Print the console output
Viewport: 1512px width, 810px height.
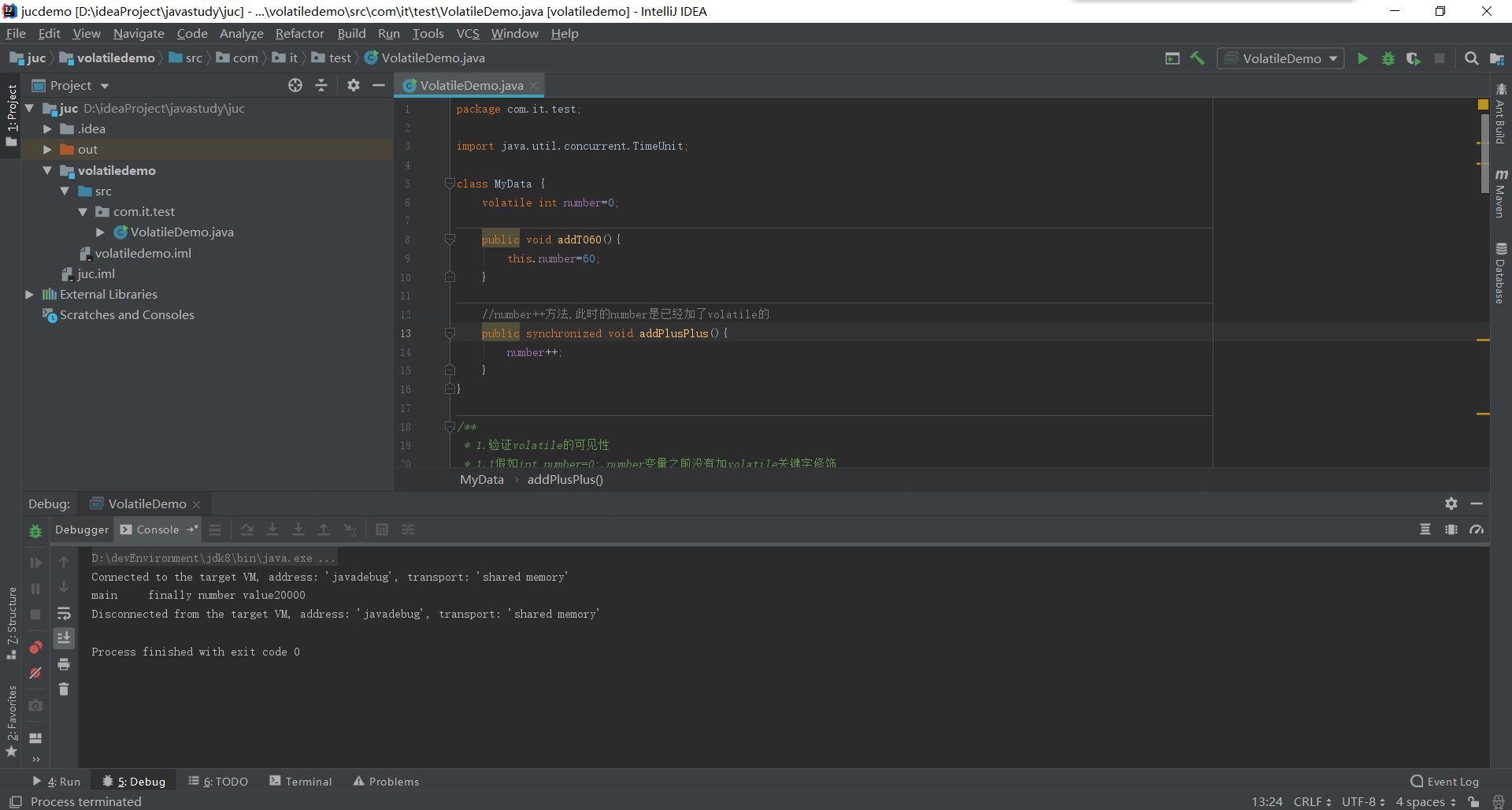coord(64,664)
